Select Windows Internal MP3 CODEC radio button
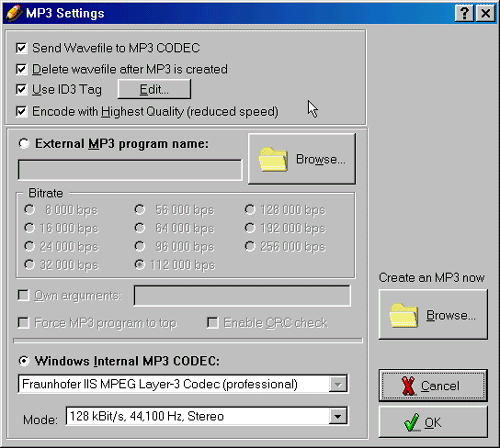Image resolution: width=500 pixels, height=448 pixels. [x=24, y=361]
